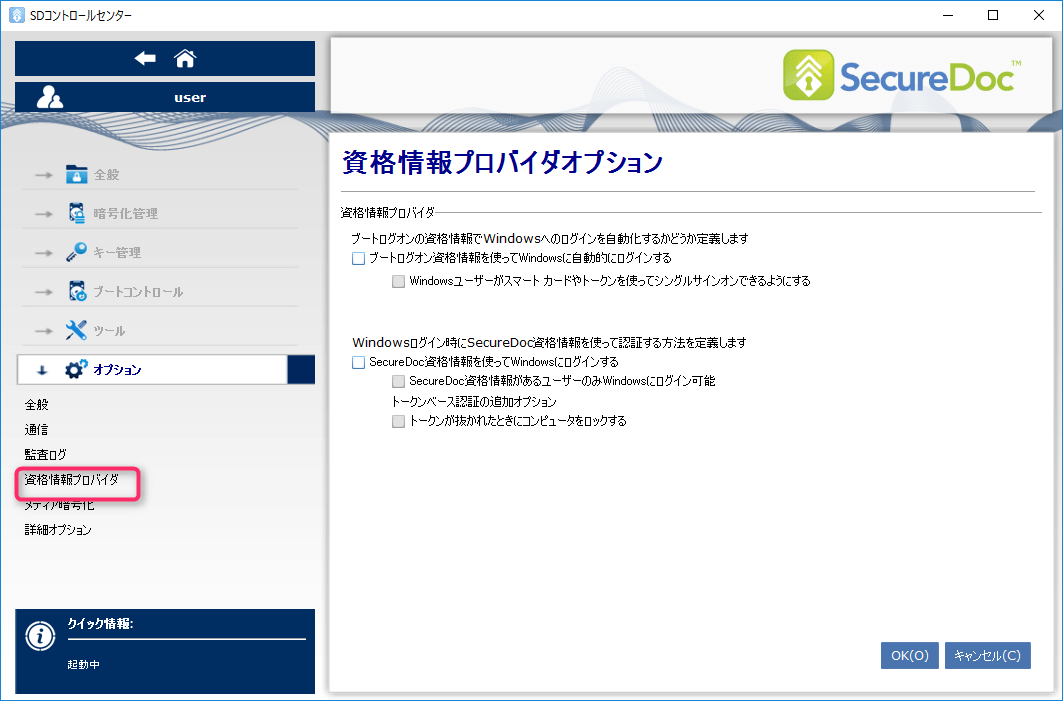Click the user profile icon
The width and height of the screenshot is (1063, 701).
click(50, 97)
